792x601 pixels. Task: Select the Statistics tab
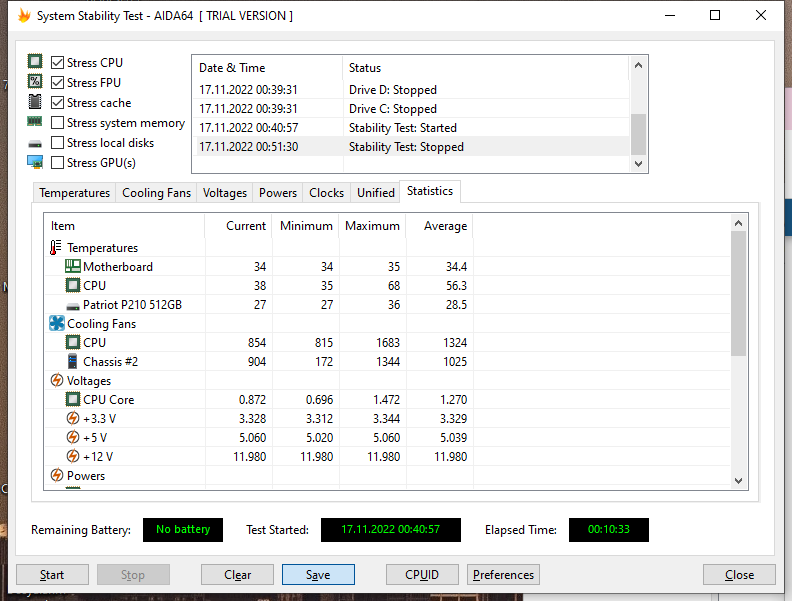430,191
